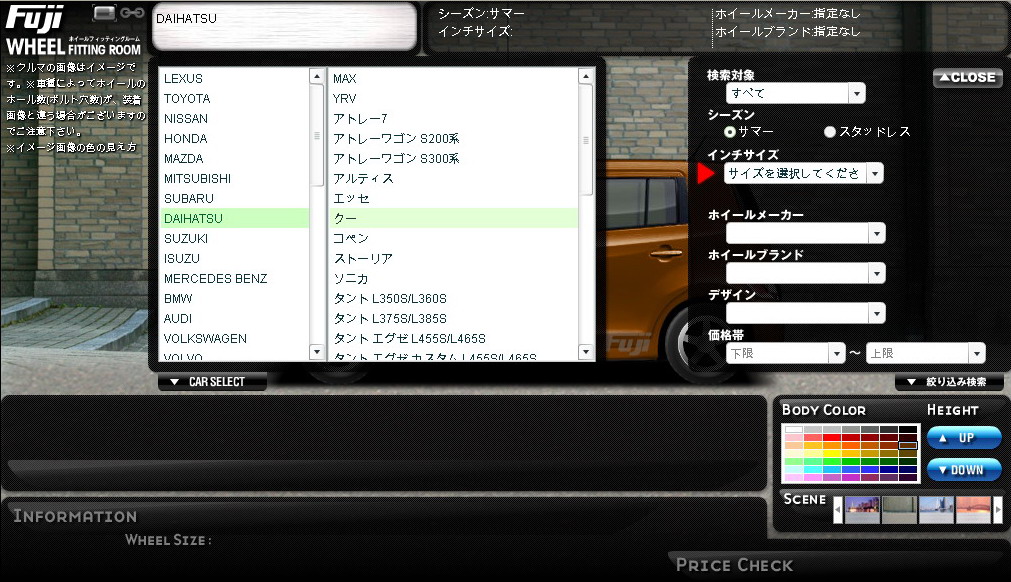
Task: Select NISSAN in the maker list
Action: [x=235, y=119]
